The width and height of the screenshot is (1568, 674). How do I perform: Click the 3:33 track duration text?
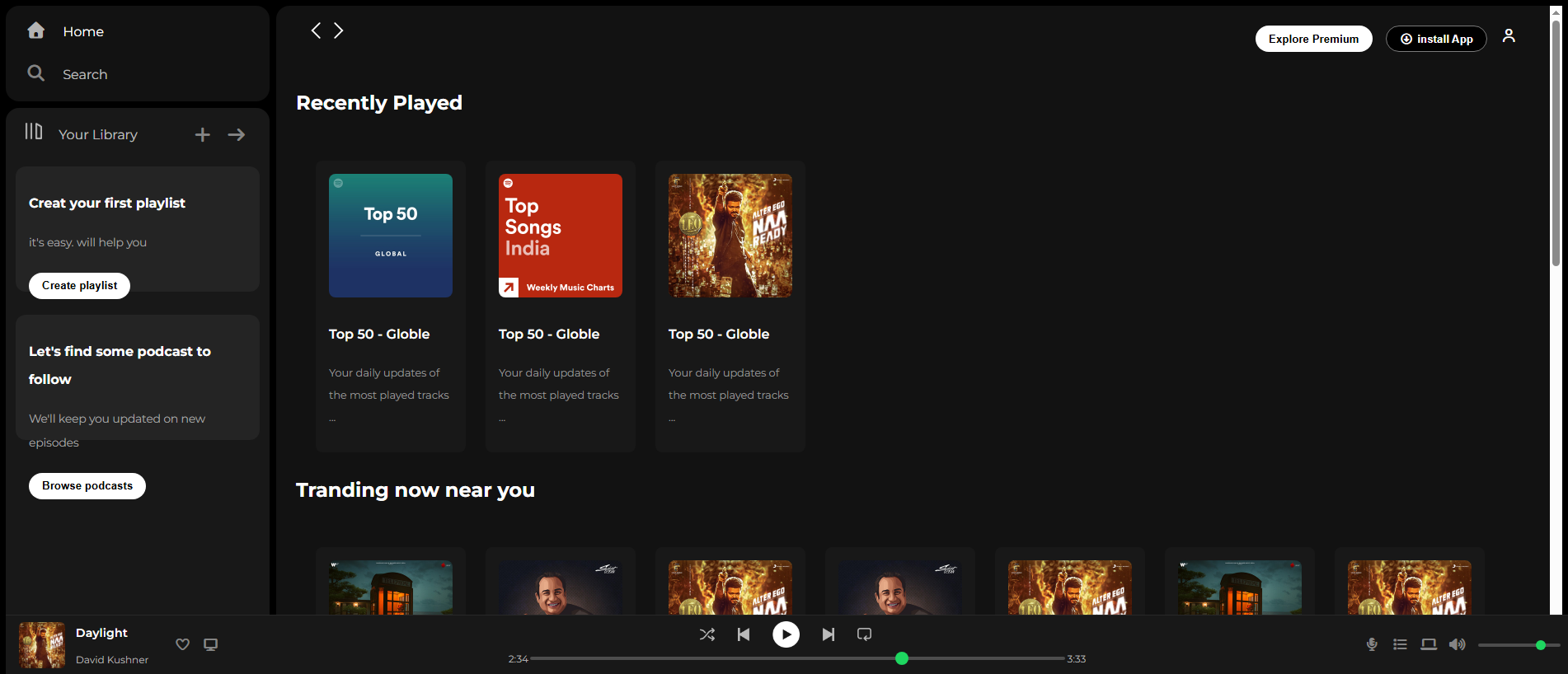pyautogui.click(x=1077, y=659)
